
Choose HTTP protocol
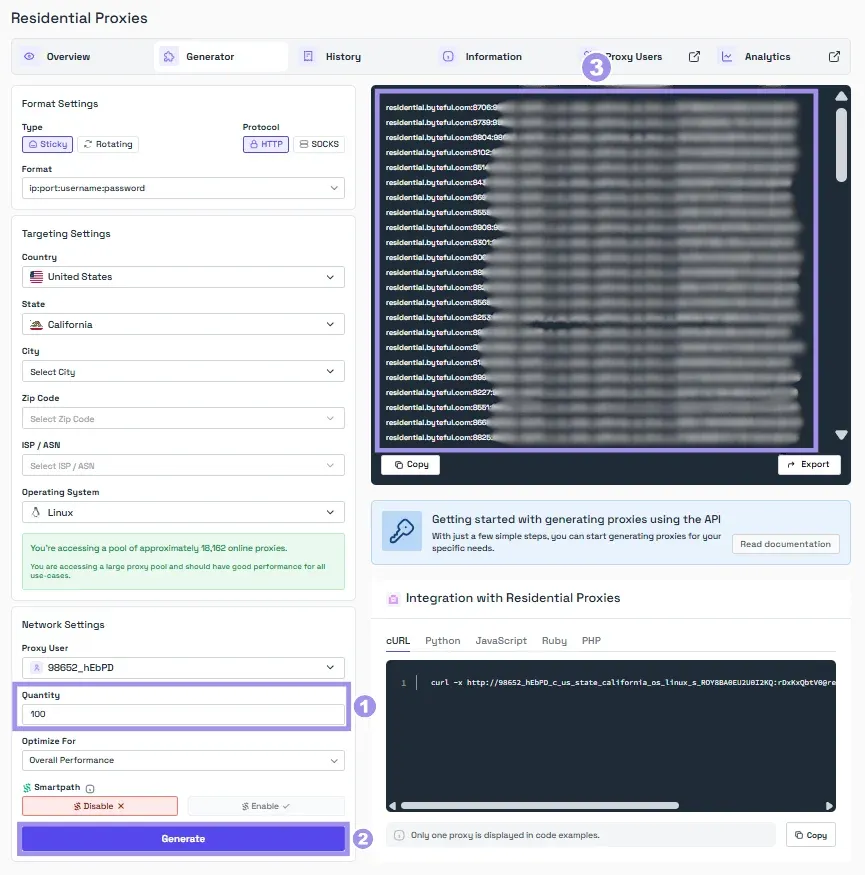click(266, 144)
